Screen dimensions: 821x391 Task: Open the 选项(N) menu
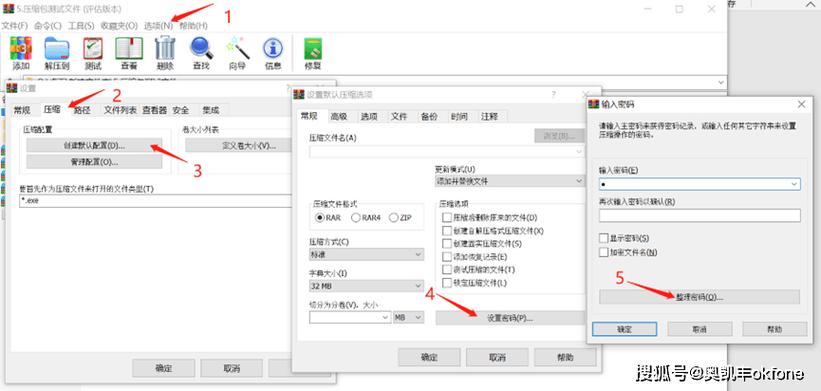pyautogui.click(x=158, y=26)
